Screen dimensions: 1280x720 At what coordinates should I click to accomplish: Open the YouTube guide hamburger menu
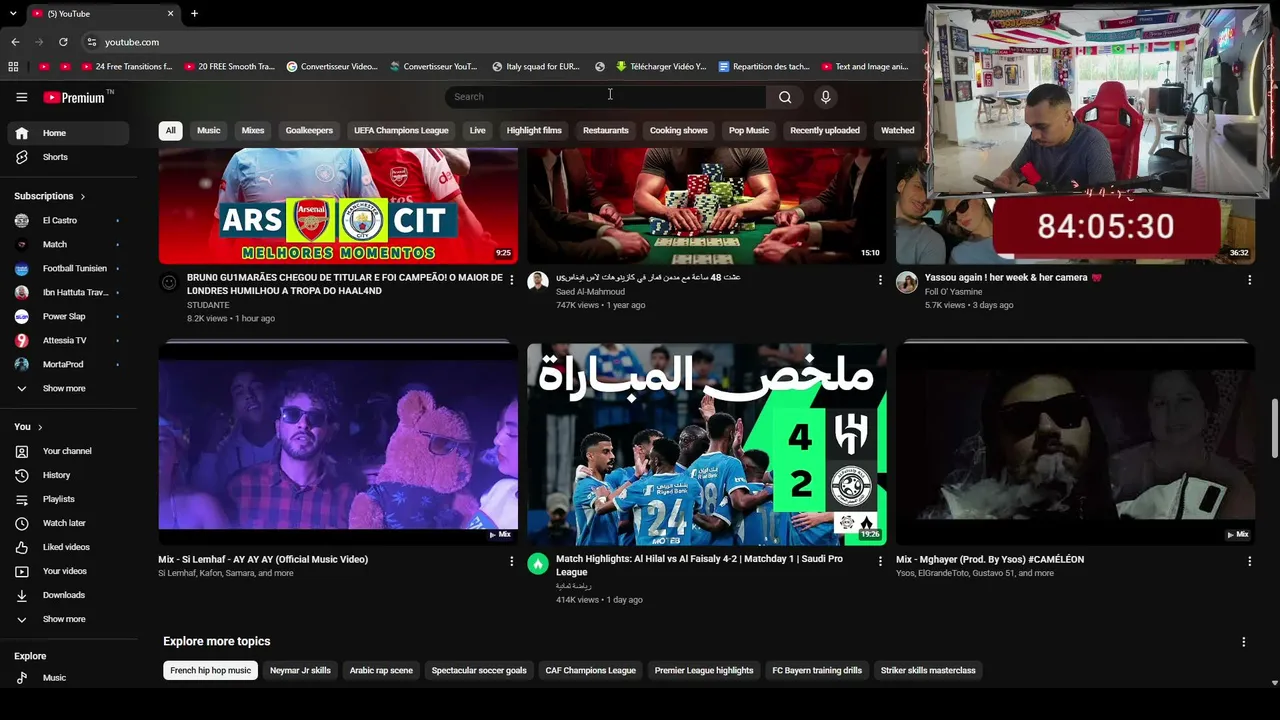pos(21,97)
